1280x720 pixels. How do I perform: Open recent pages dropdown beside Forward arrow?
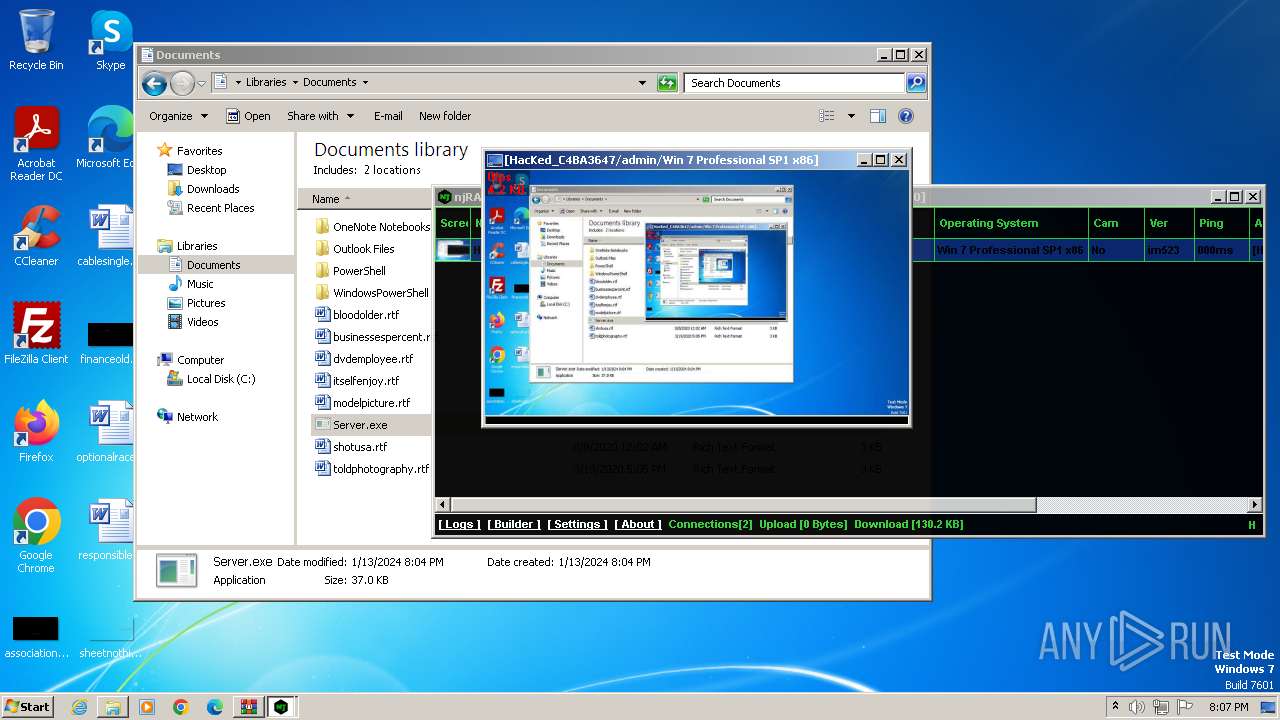[x=202, y=84]
